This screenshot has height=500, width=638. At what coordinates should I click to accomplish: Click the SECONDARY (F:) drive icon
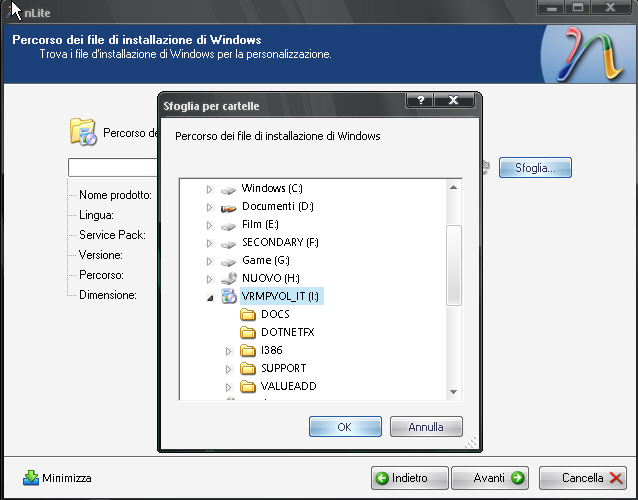[x=228, y=244]
